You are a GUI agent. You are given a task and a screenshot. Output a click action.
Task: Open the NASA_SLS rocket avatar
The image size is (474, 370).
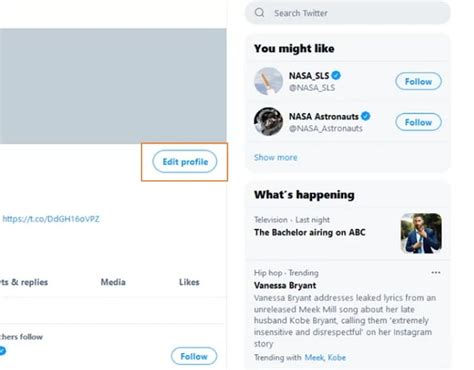(268, 81)
